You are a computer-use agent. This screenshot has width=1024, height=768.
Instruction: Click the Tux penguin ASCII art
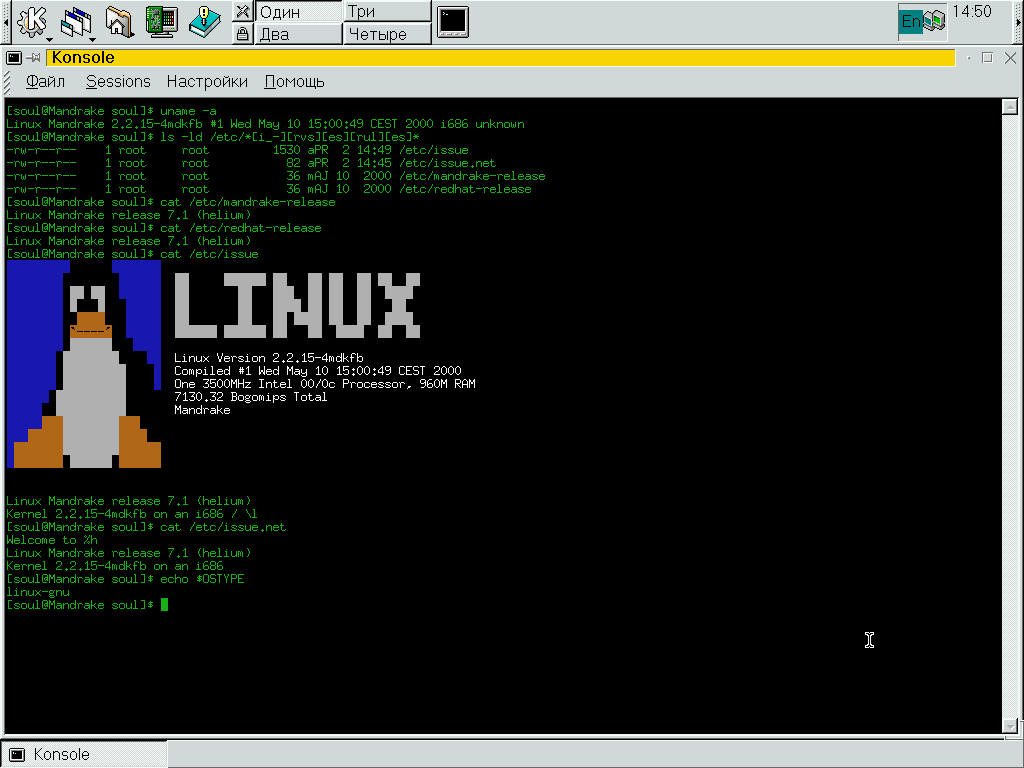[x=84, y=364]
